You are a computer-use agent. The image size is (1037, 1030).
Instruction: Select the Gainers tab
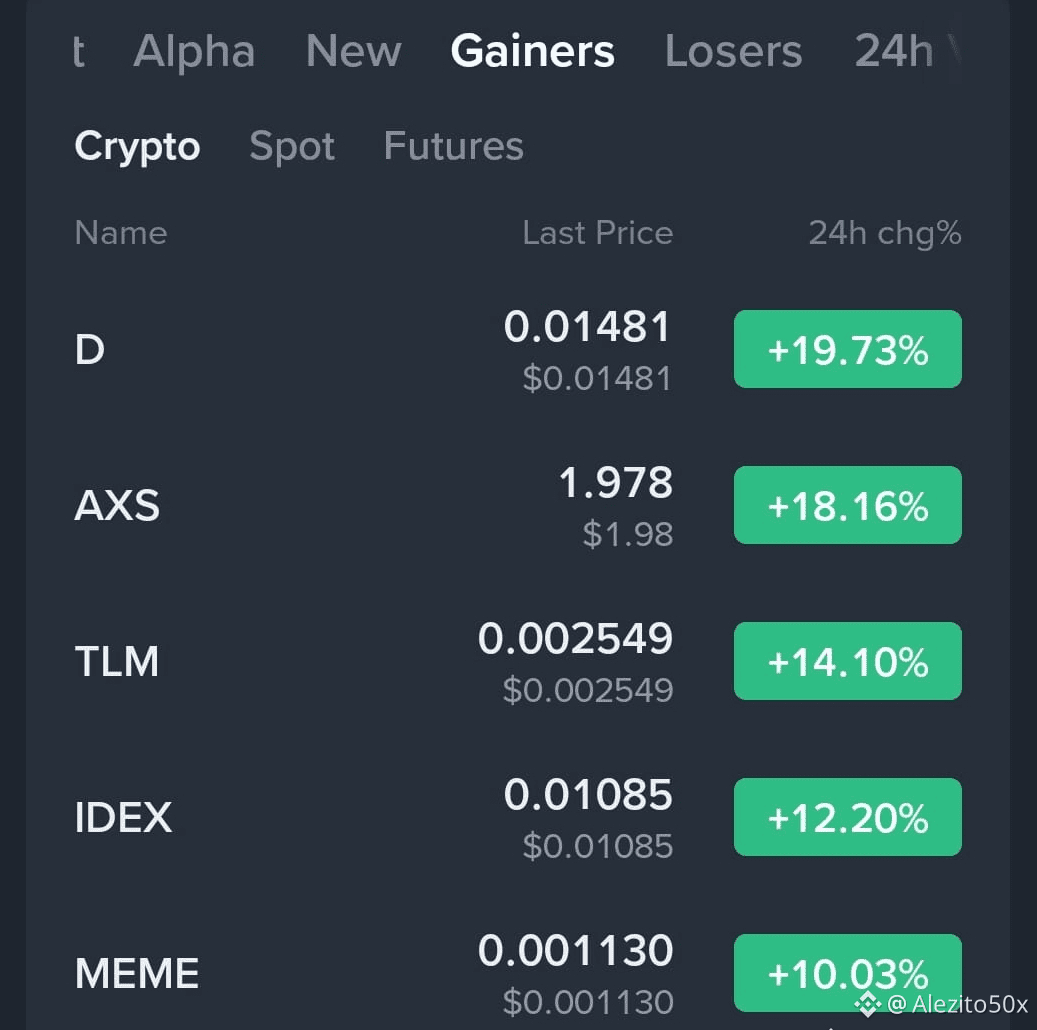532,51
